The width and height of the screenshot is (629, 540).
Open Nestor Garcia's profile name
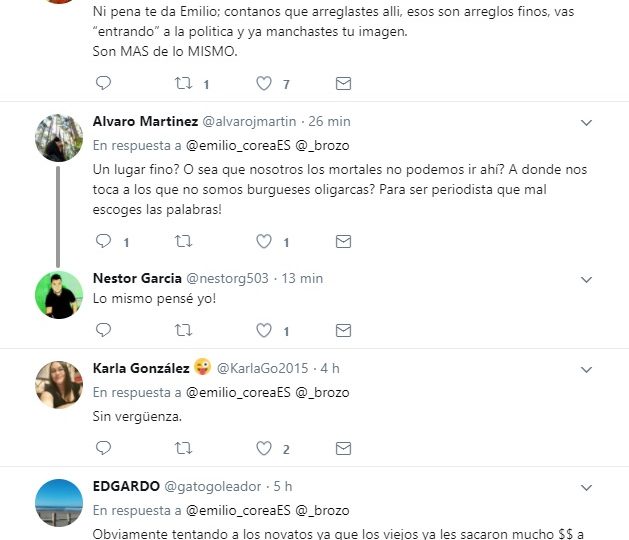(x=137, y=278)
